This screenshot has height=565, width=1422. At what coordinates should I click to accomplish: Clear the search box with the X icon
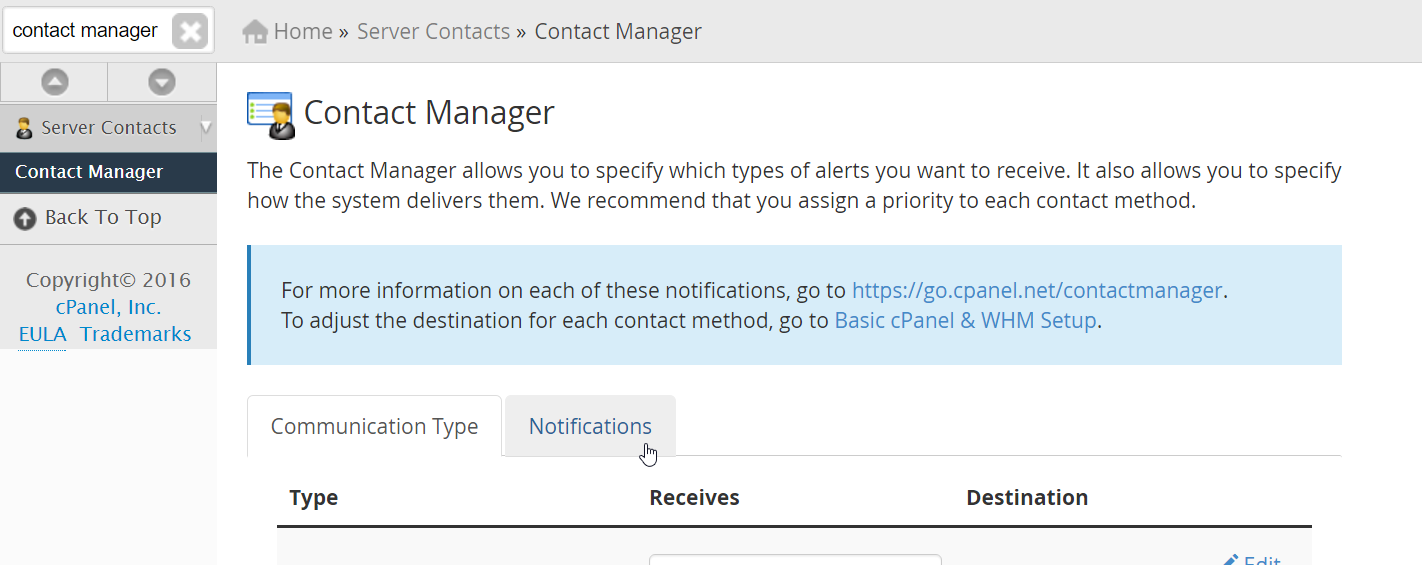189,31
